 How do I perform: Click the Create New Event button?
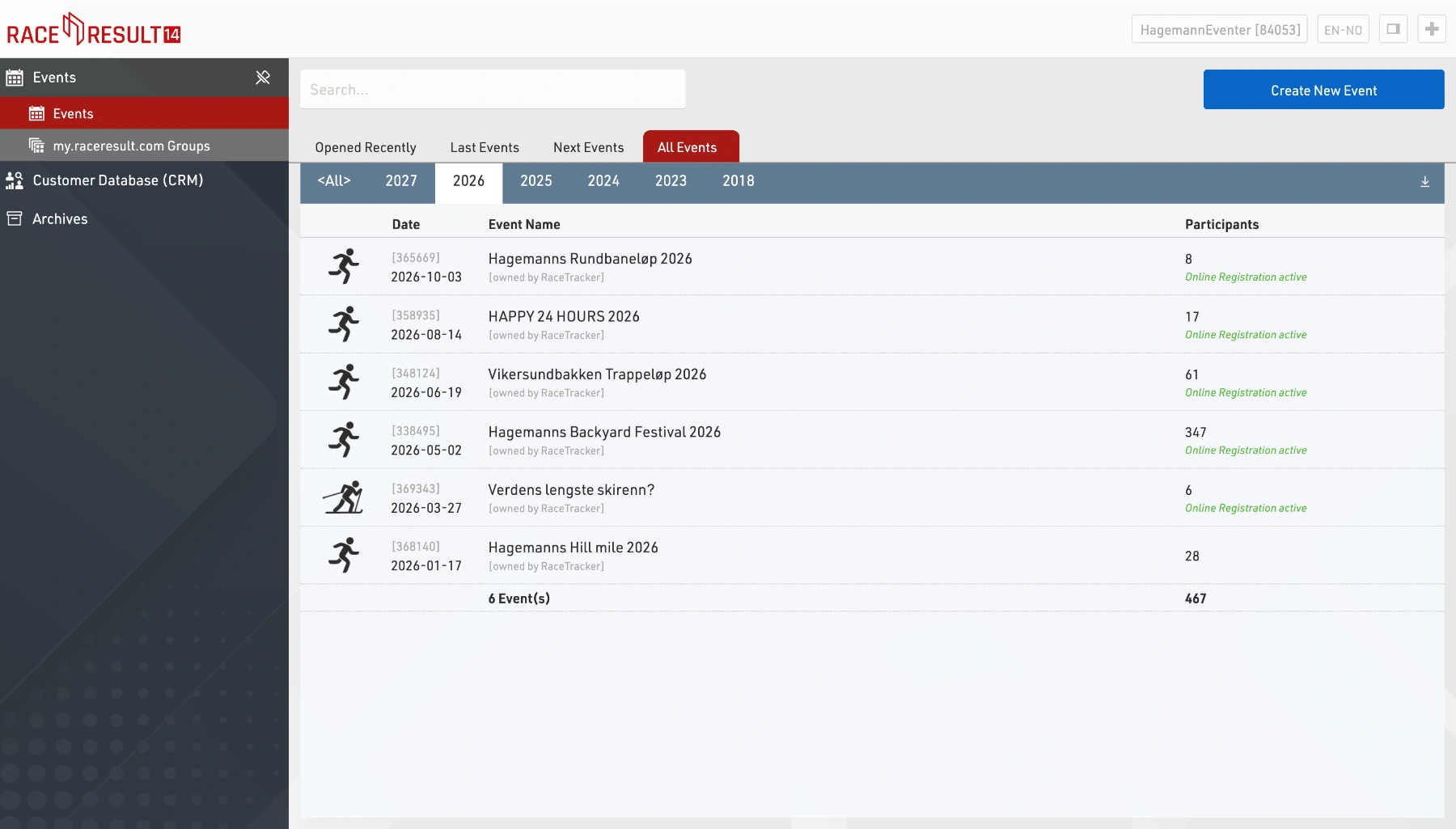(1323, 89)
